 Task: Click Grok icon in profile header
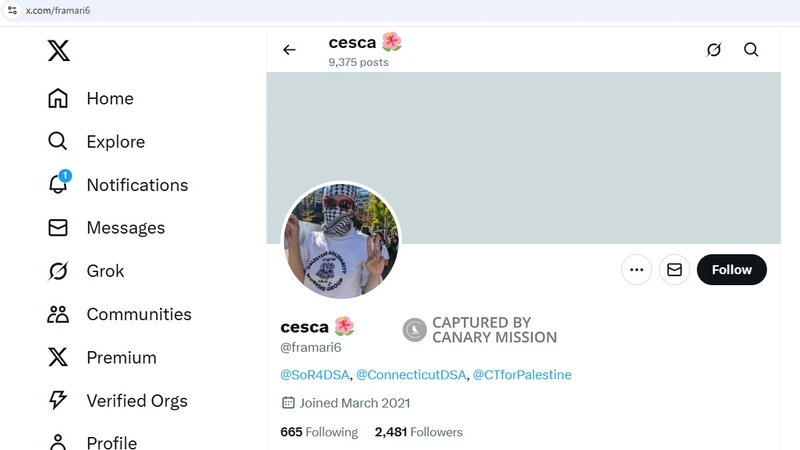coord(713,50)
